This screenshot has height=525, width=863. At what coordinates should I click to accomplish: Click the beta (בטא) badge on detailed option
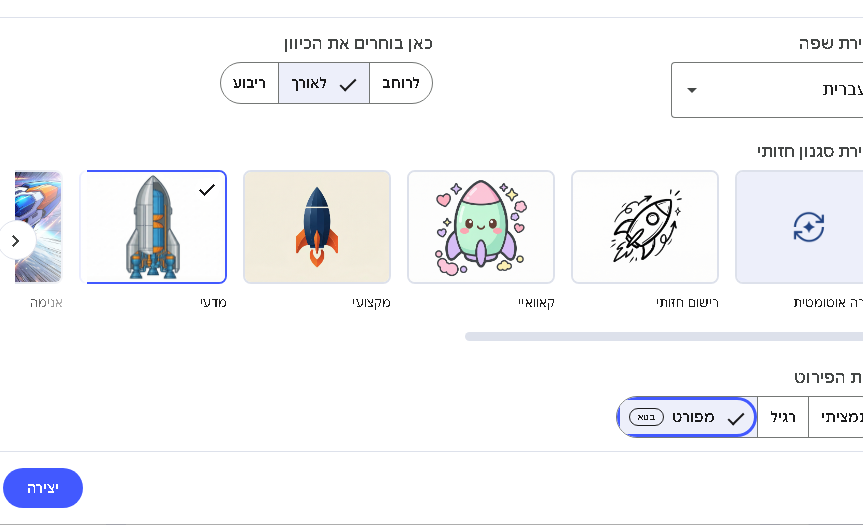647,417
